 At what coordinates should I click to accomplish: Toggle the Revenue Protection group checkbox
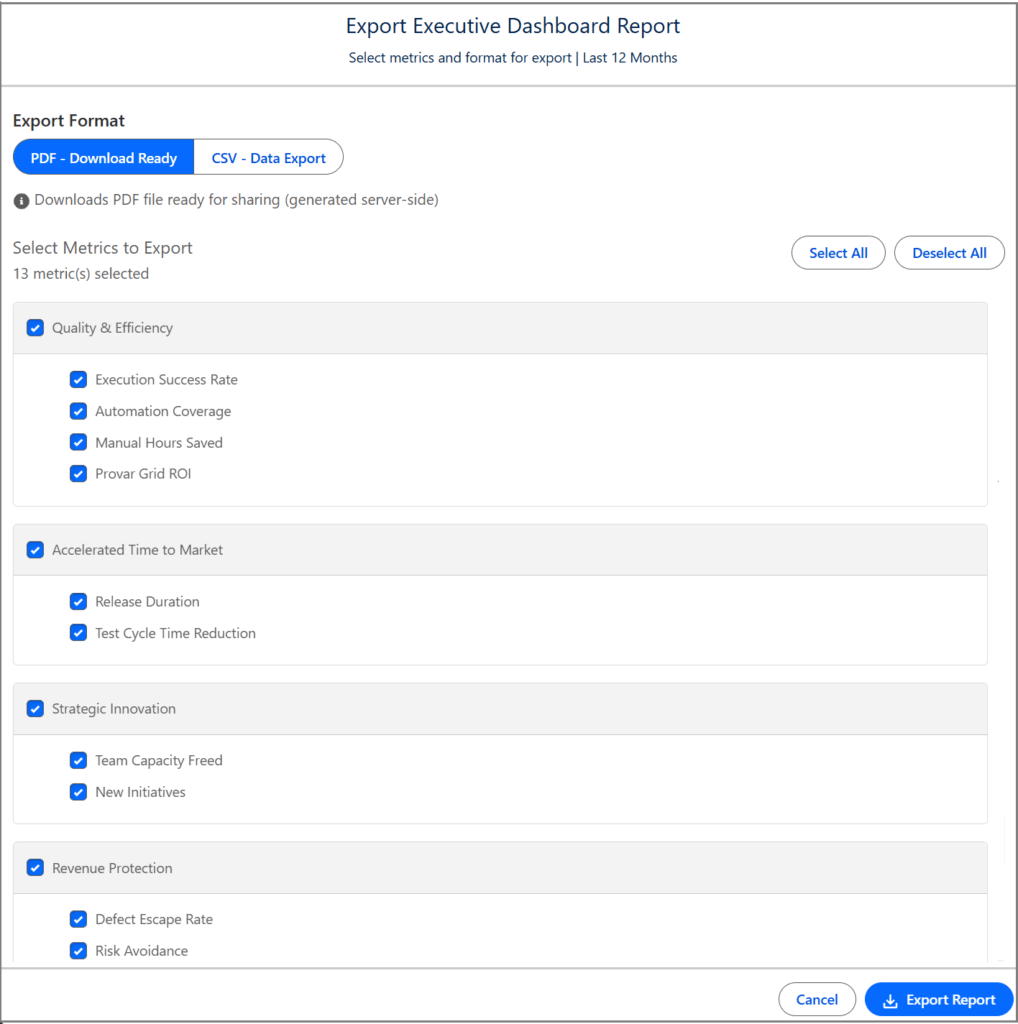(x=35, y=868)
